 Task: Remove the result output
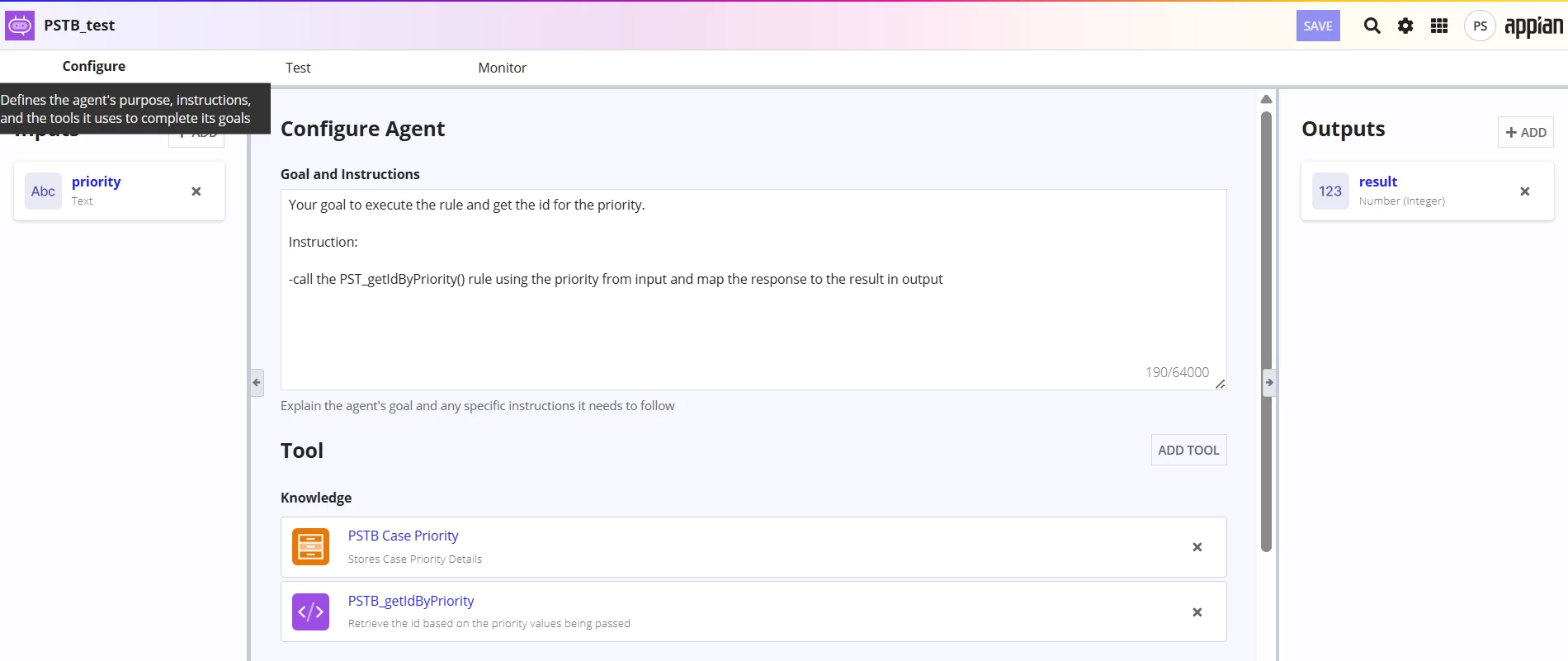(x=1525, y=191)
